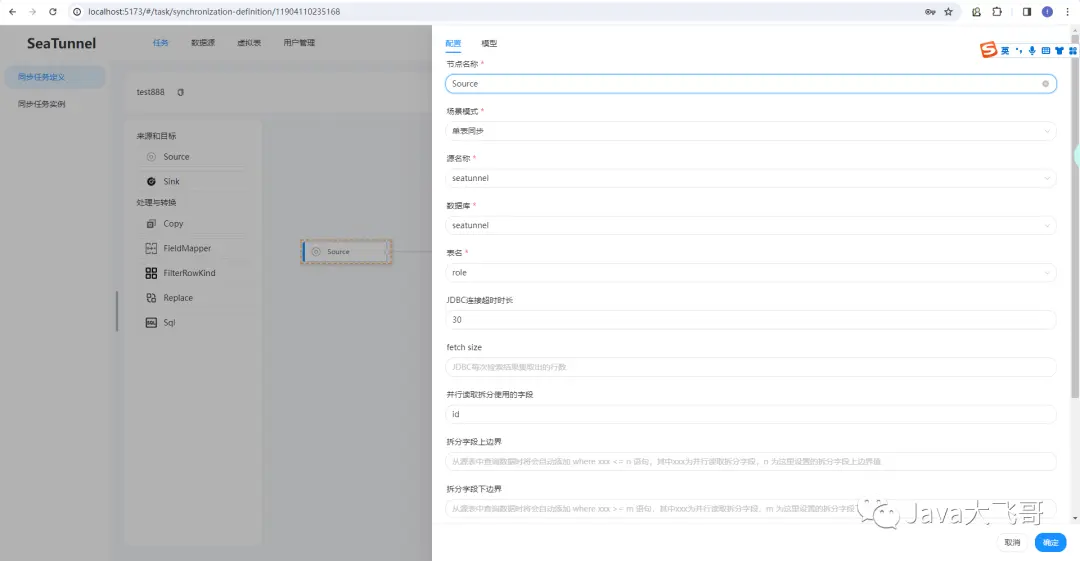Click Sogou microphone voice input icon

pos(1032,50)
